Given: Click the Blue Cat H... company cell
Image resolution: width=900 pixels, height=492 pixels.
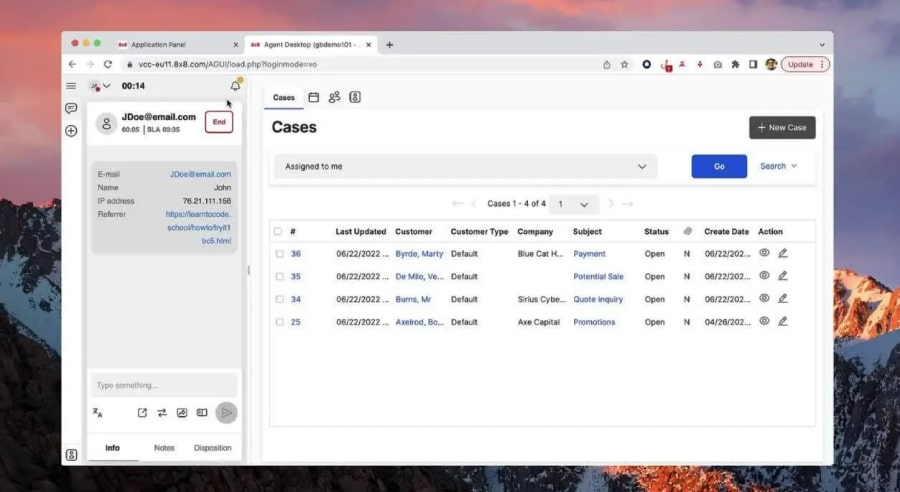Looking at the screenshot, I should [541, 254].
